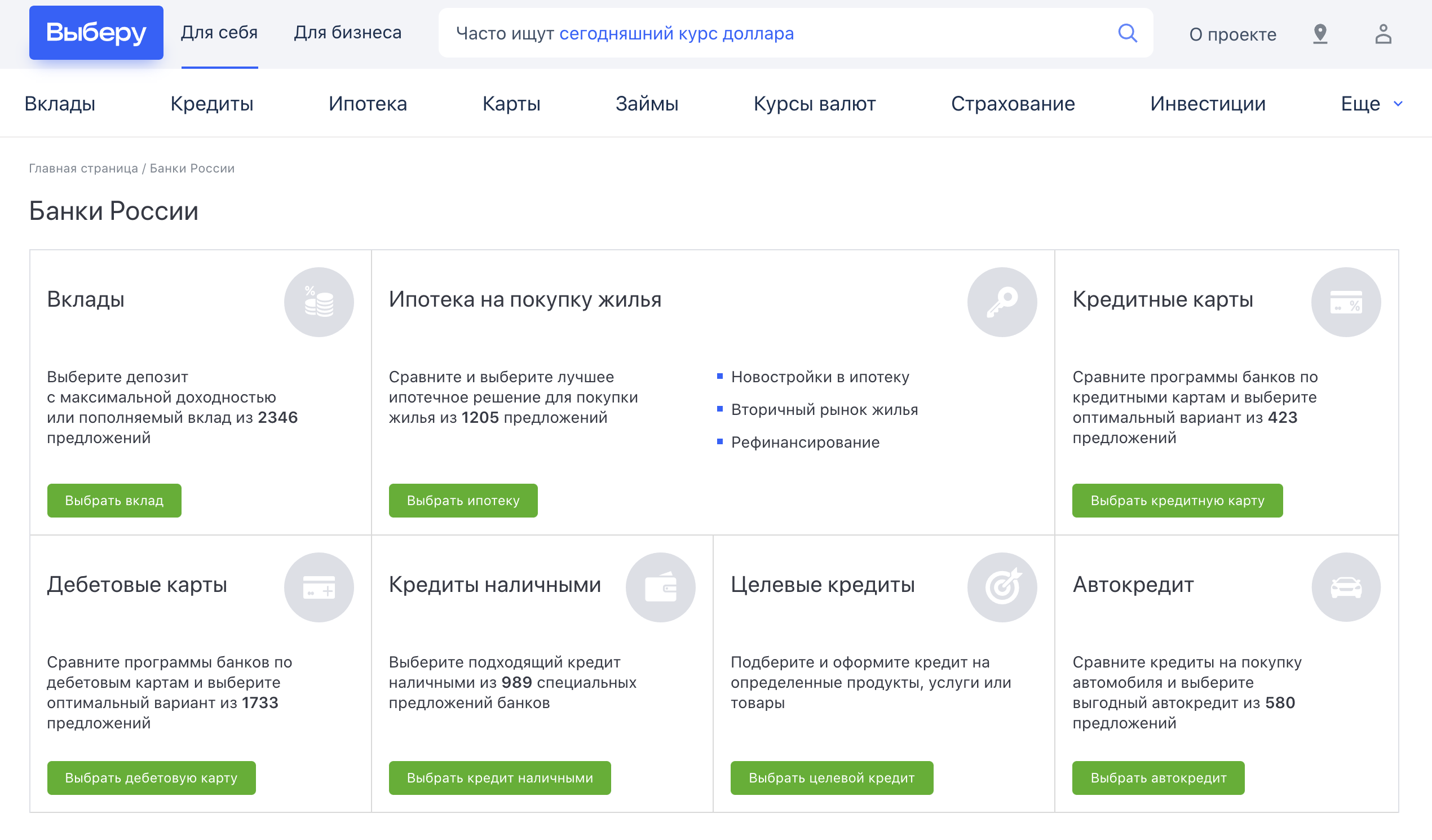Click the Дебетовые карты card heading
Viewport: 1432px width, 840px height.
coord(137,584)
